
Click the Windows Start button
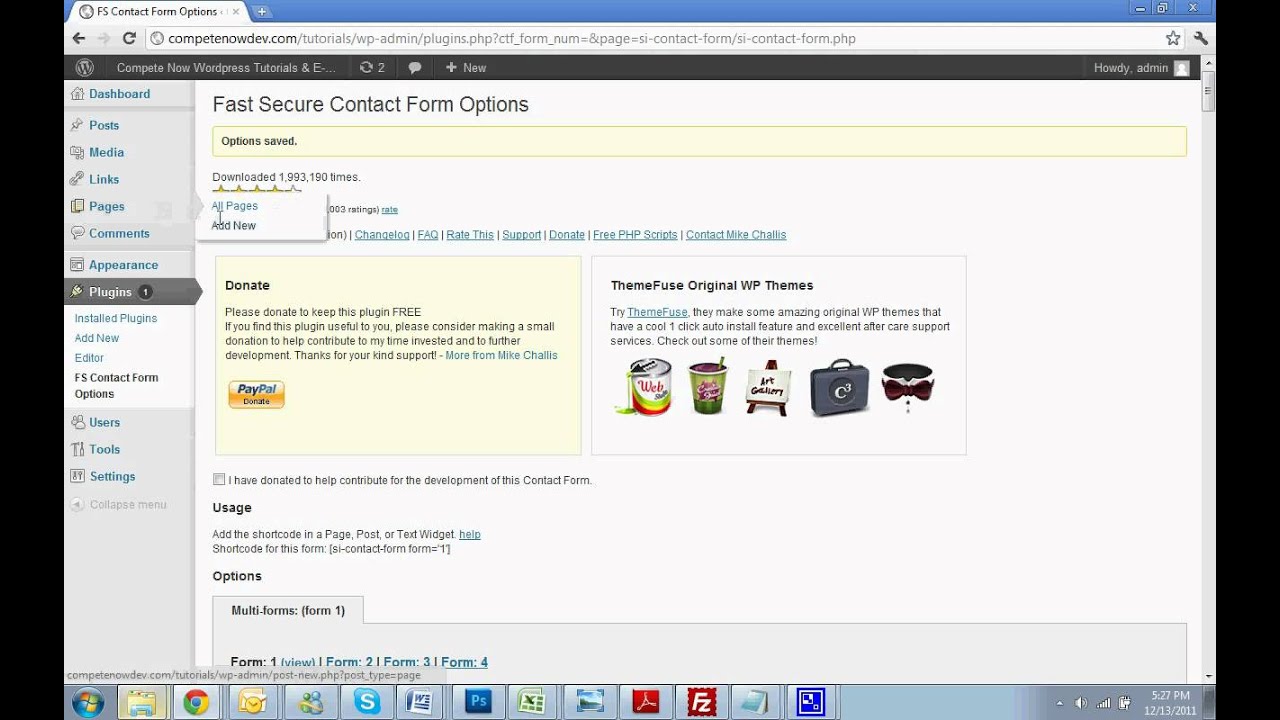[x=88, y=703]
